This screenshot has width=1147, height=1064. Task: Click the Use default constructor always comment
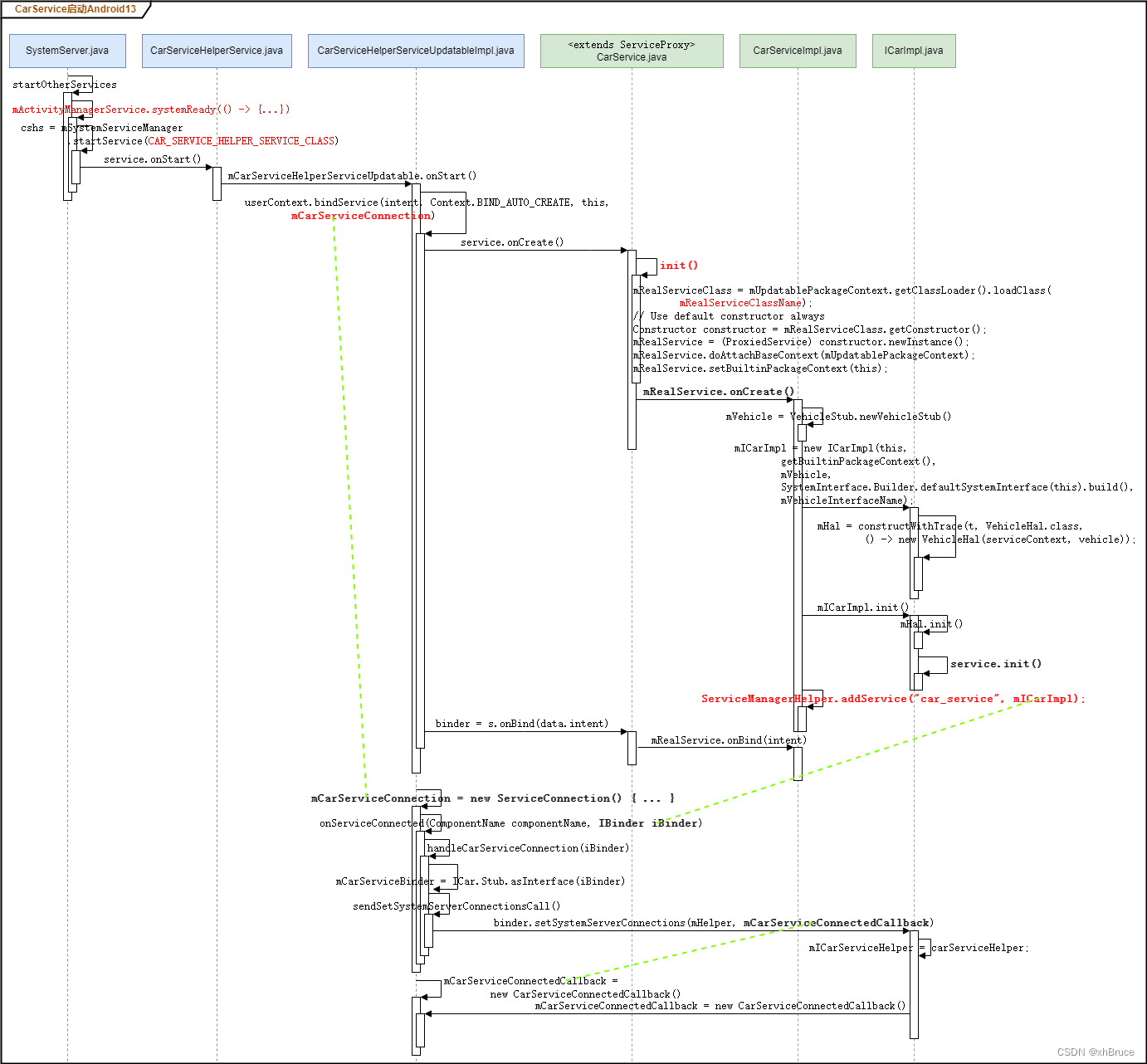(x=729, y=316)
